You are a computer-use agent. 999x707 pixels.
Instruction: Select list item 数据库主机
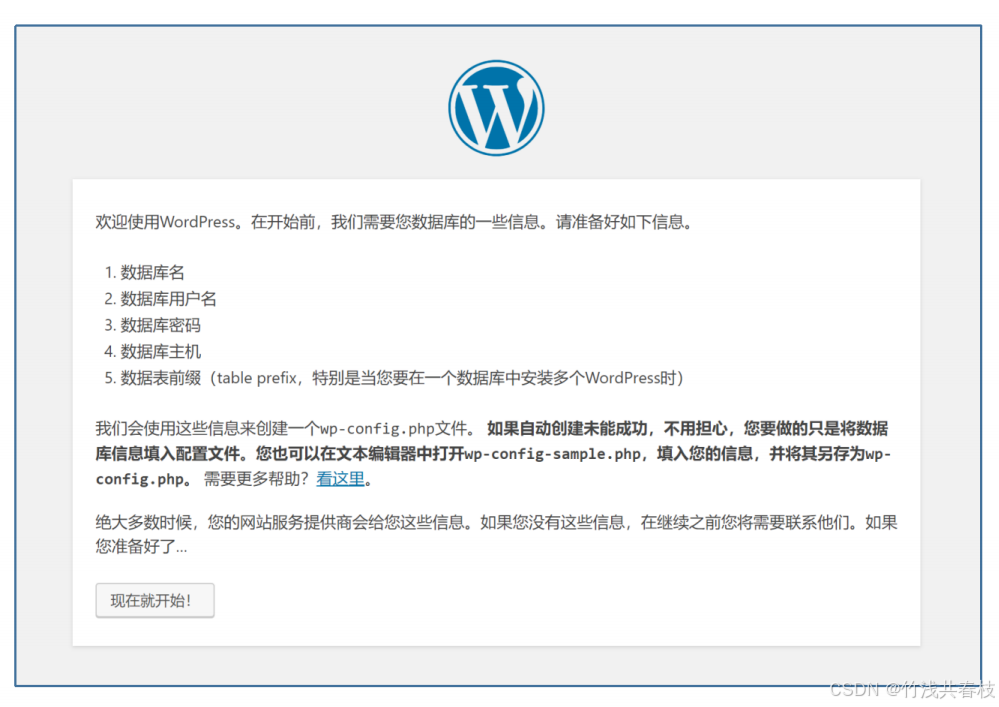161,352
